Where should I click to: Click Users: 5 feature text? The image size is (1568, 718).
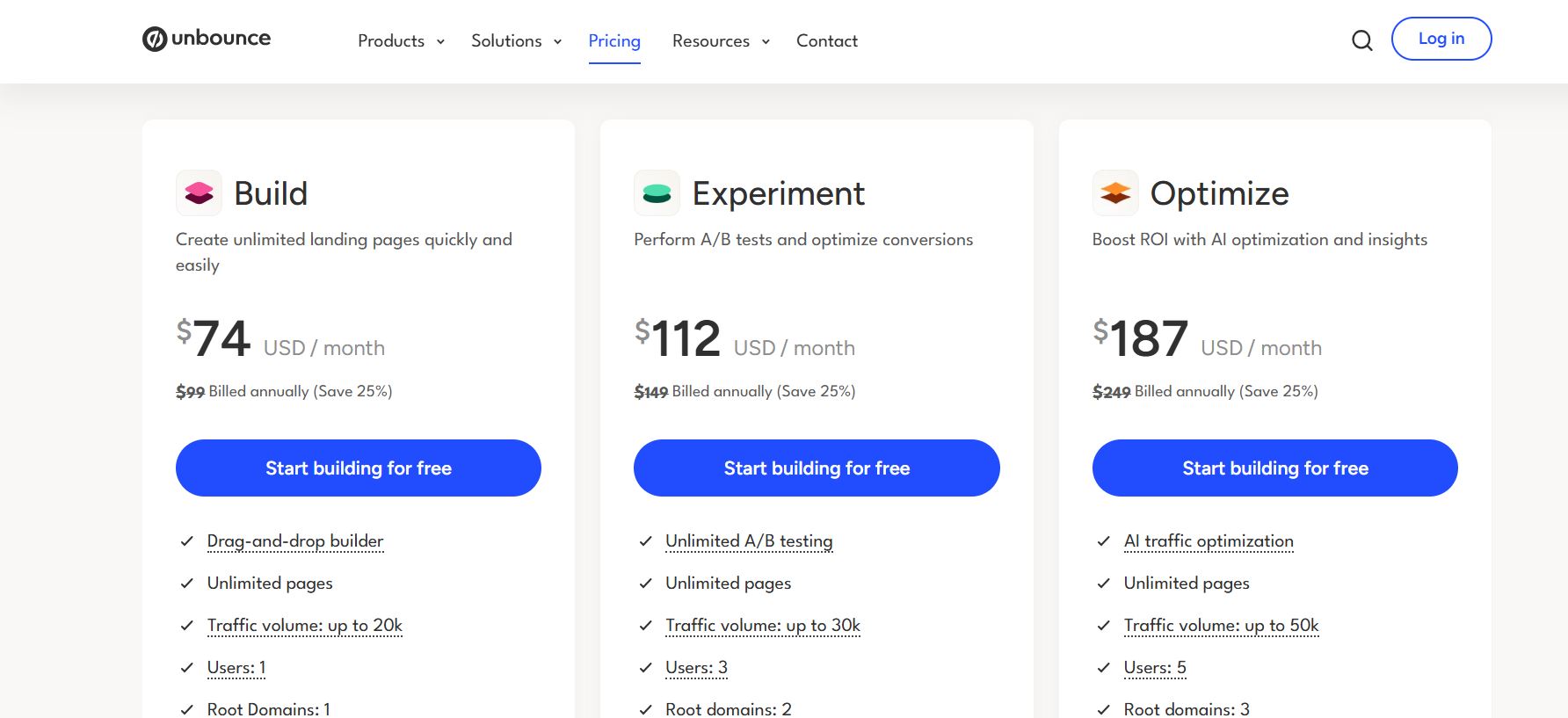(1155, 668)
